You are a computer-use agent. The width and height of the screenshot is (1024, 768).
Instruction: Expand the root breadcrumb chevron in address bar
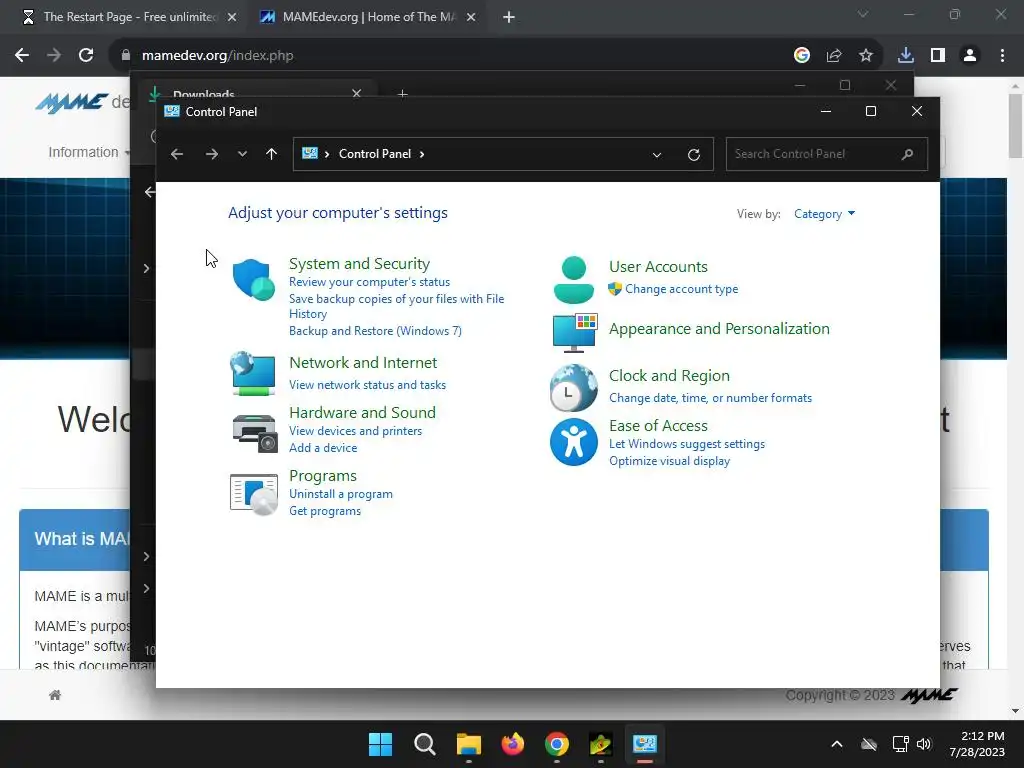(327, 154)
